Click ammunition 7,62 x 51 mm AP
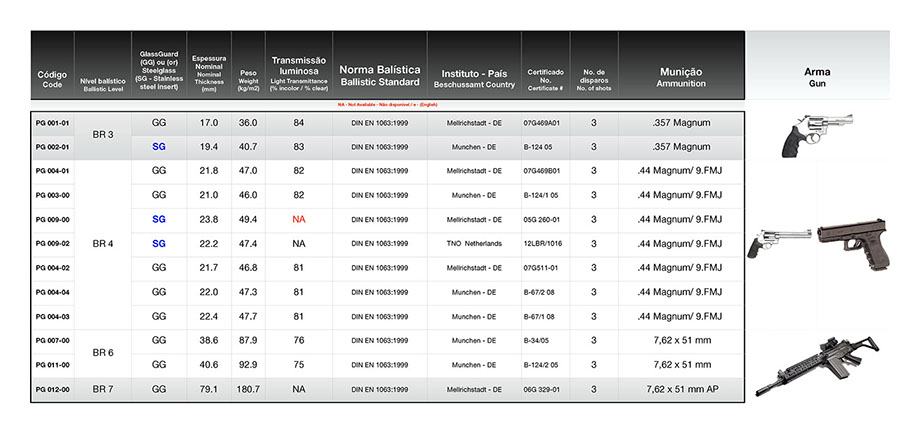The width and height of the screenshot is (921, 434). [681, 389]
